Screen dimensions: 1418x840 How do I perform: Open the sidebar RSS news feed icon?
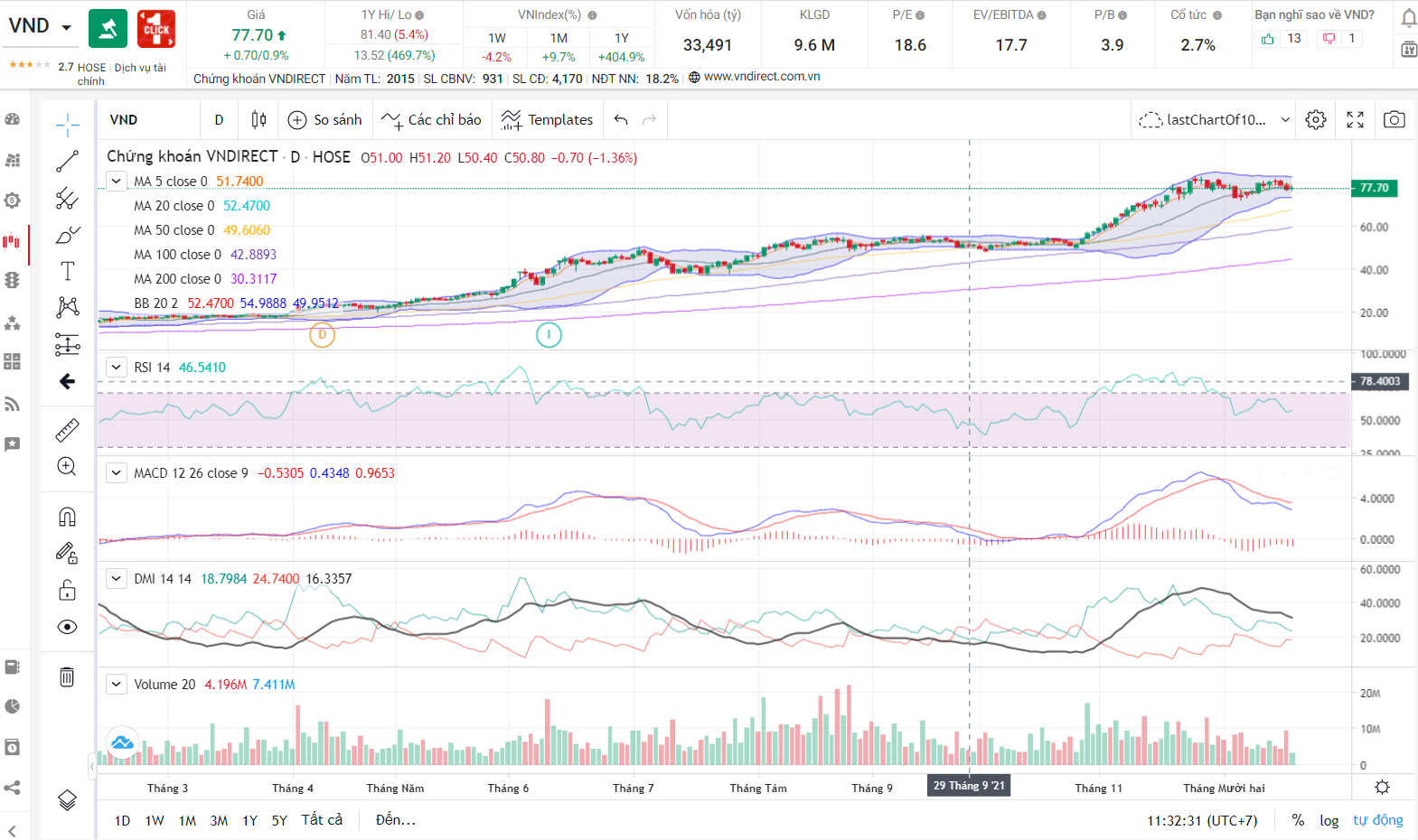click(12, 404)
